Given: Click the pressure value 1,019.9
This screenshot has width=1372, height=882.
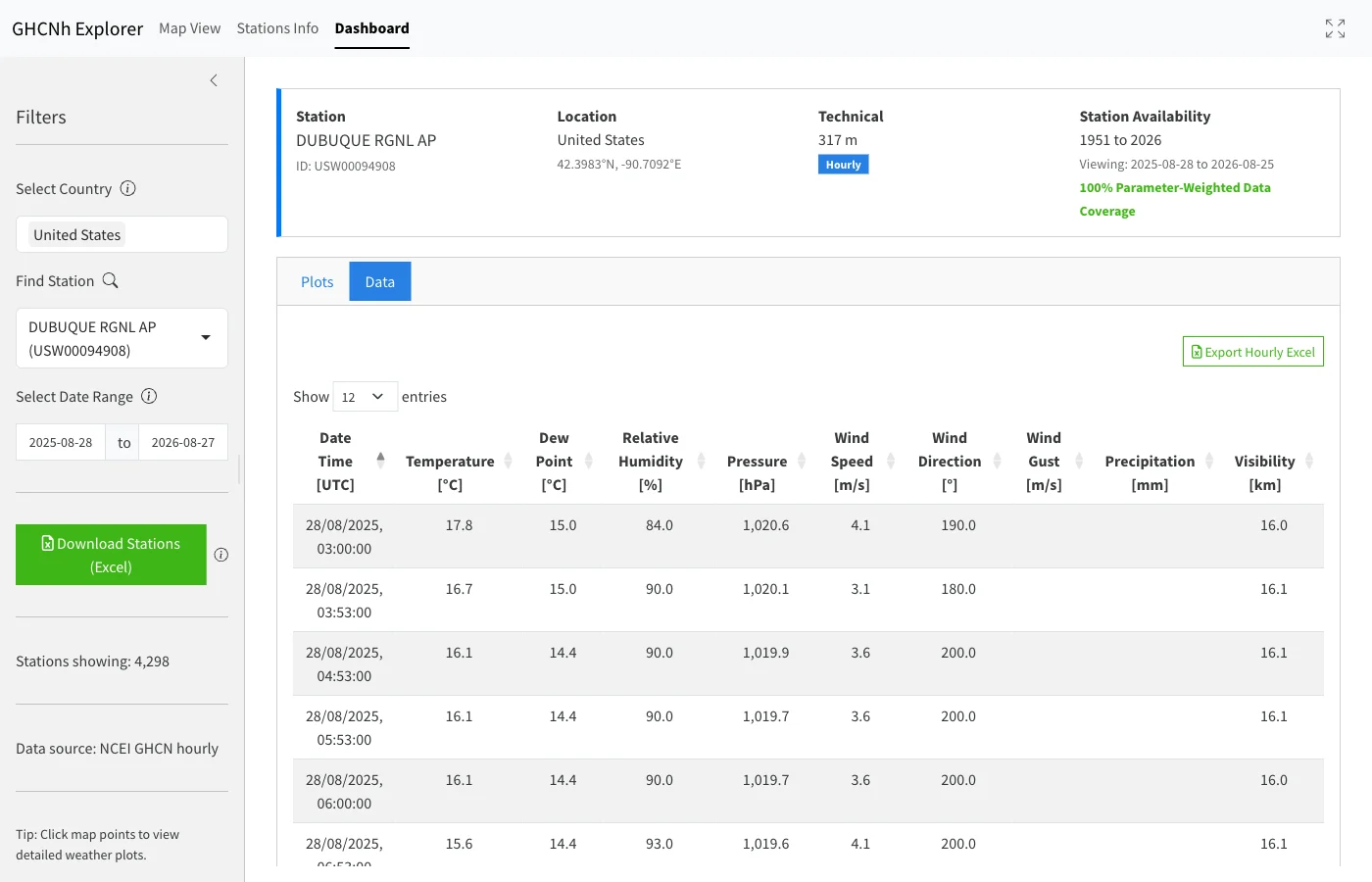Looking at the screenshot, I should click(x=765, y=653).
